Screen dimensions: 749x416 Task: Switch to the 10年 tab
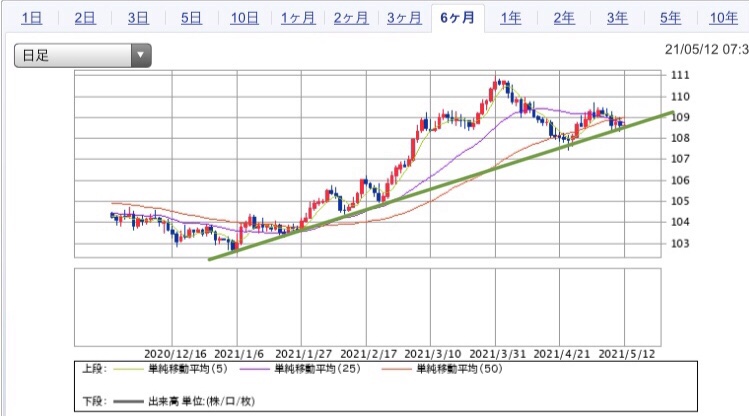722,18
